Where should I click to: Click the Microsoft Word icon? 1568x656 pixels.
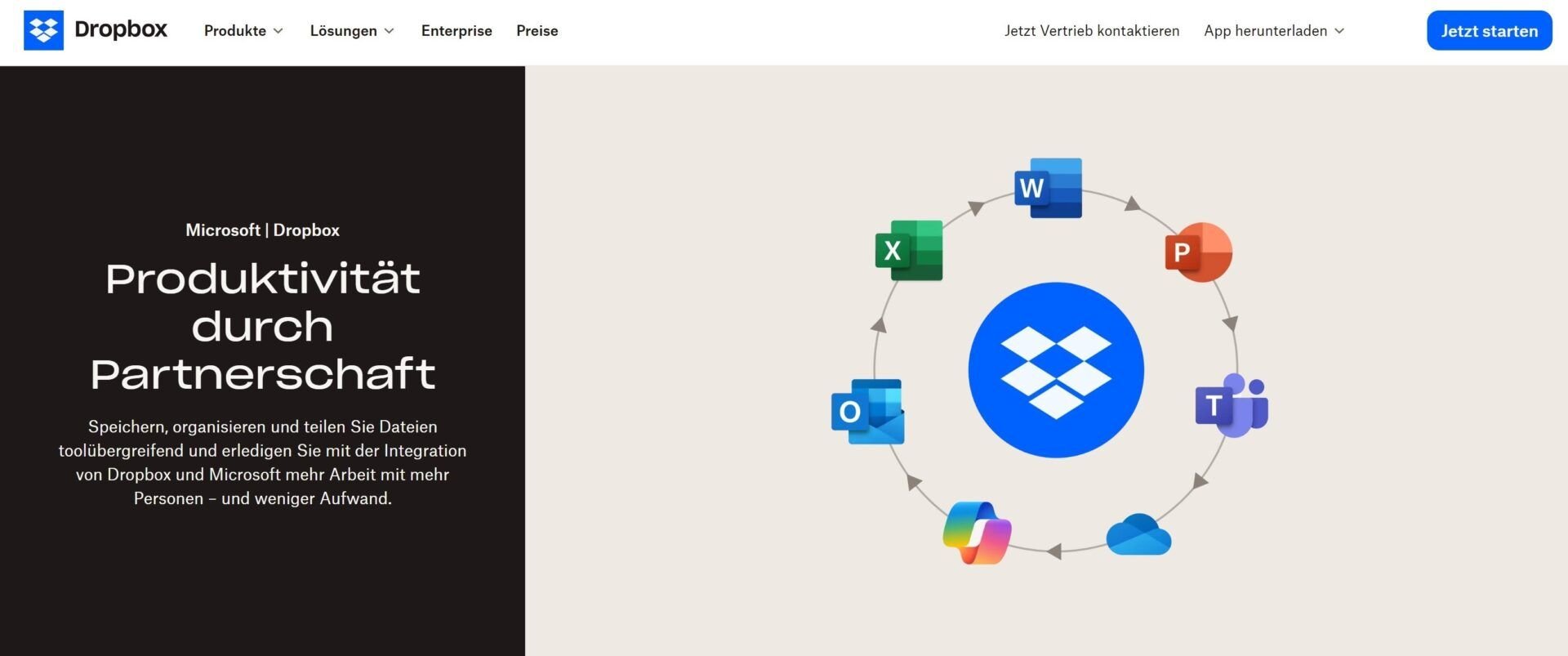pyautogui.click(x=1049, y=188)
